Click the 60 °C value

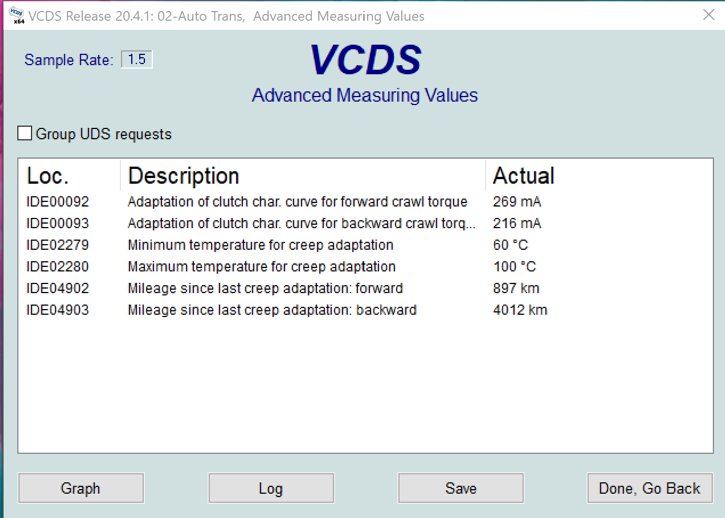tap(510, 245)
